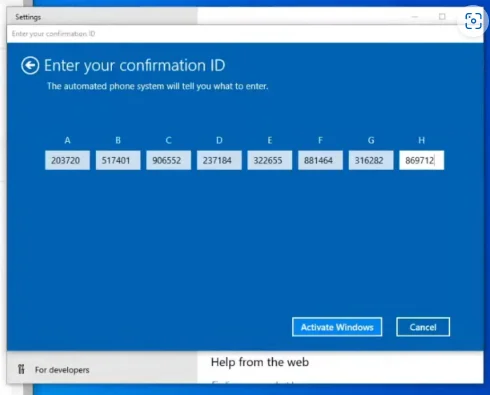Maximize the Settings window
Image resolution: width=490 pixels, height=395 pixels.
coord(442,17)
